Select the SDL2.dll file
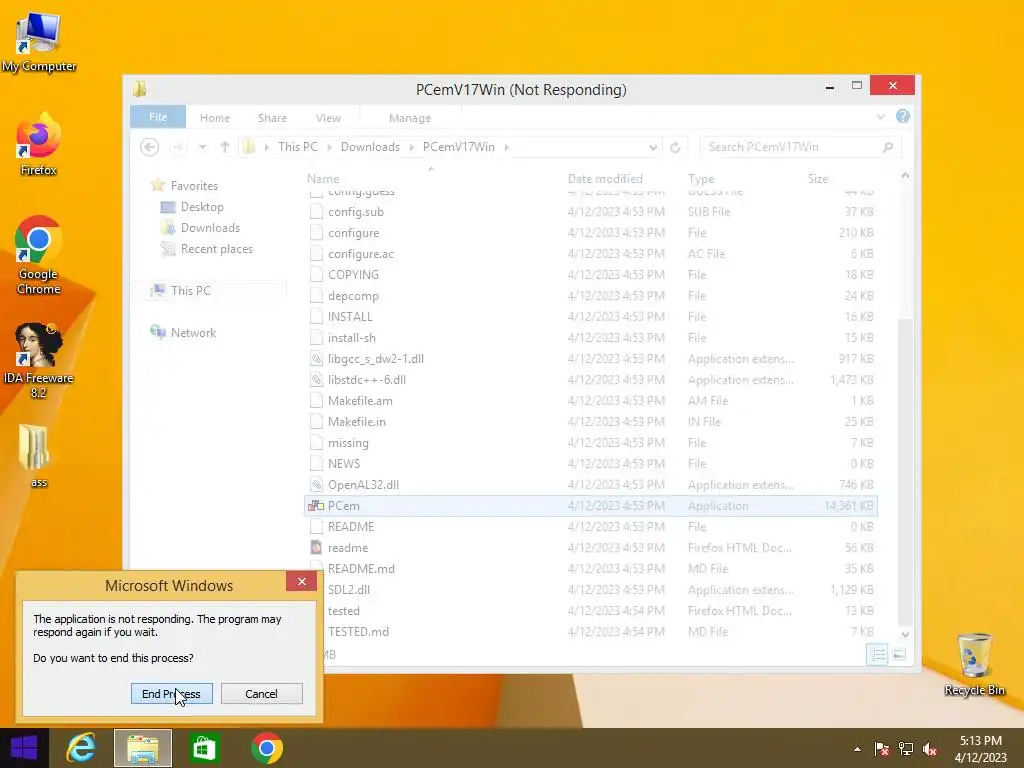The width and height of the screenshot is (1024, 768). (x=590, y=589)
